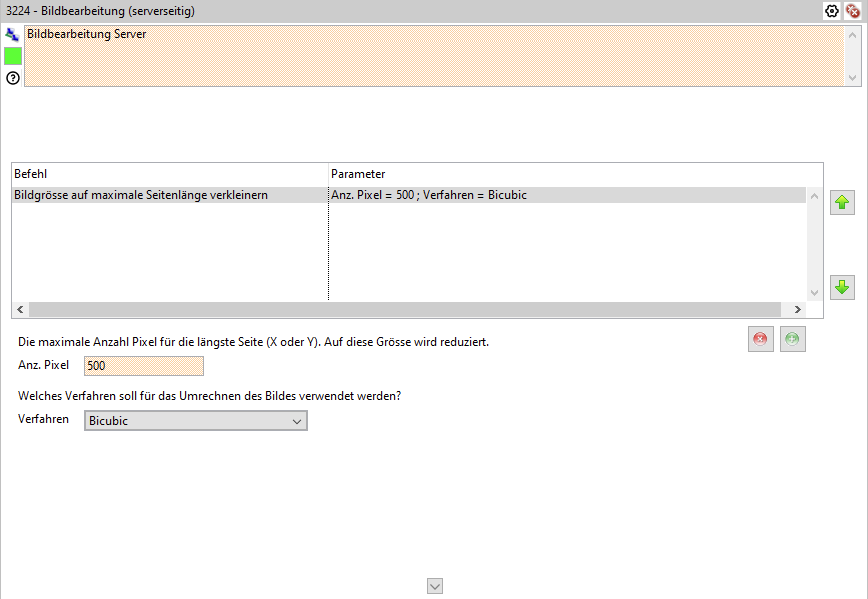Click the Anz. Pixel input field

pos(144,366)
